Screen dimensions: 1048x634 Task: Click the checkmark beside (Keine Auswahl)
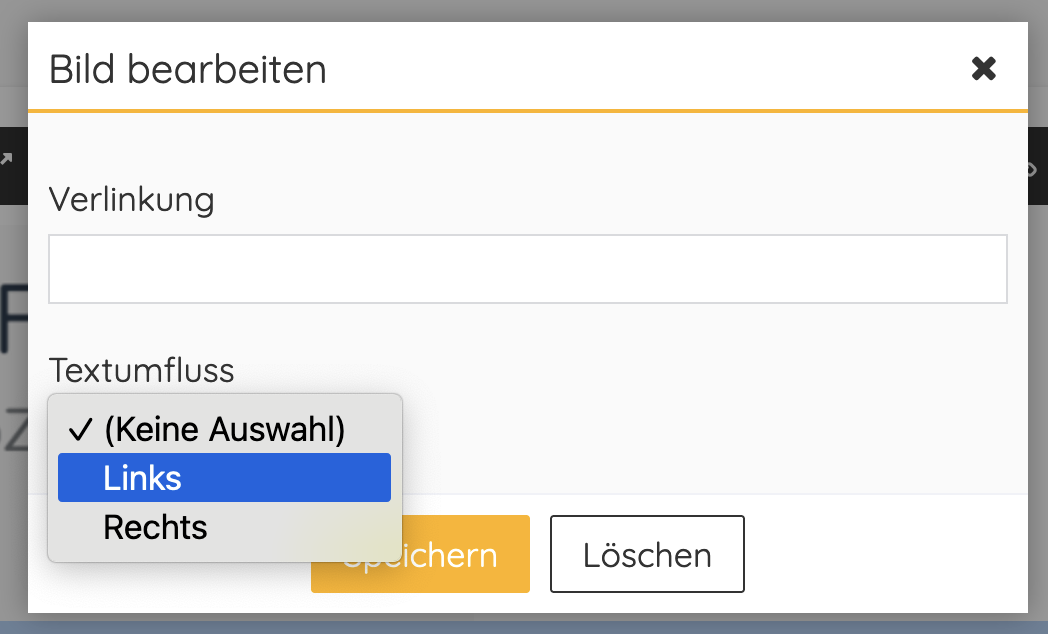[80, 430]
